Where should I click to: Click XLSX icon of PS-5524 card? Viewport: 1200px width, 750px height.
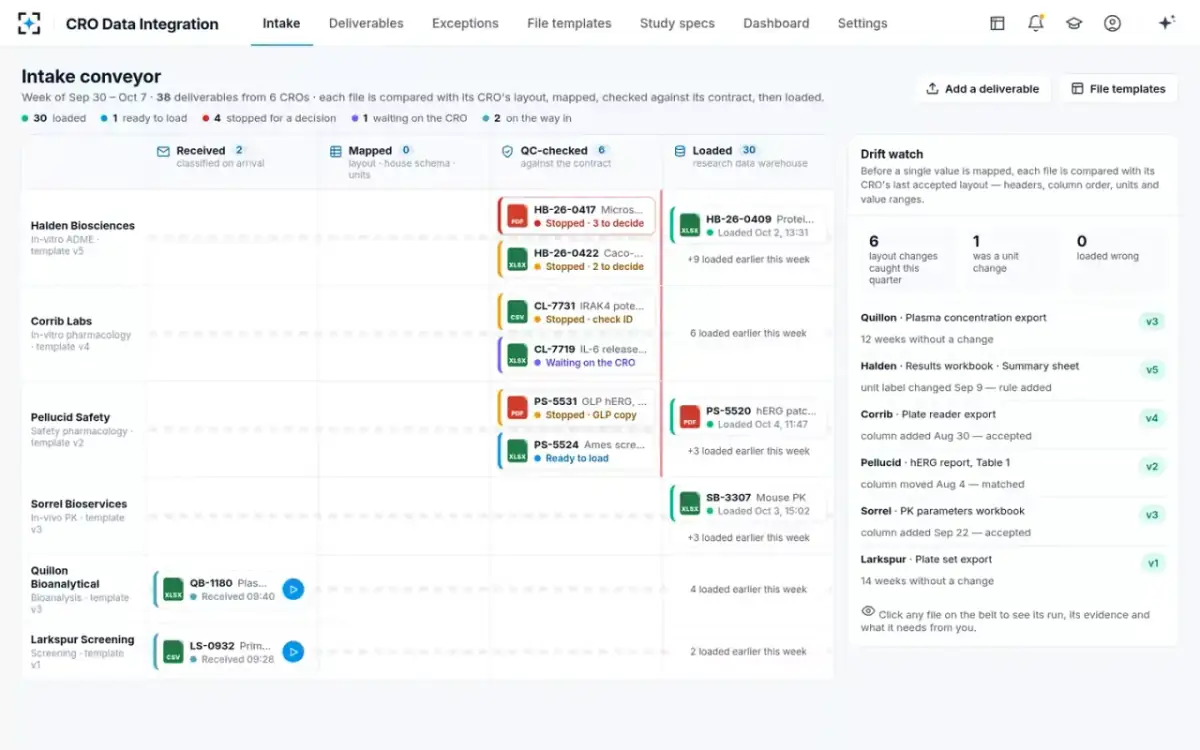tap(517, 451)
